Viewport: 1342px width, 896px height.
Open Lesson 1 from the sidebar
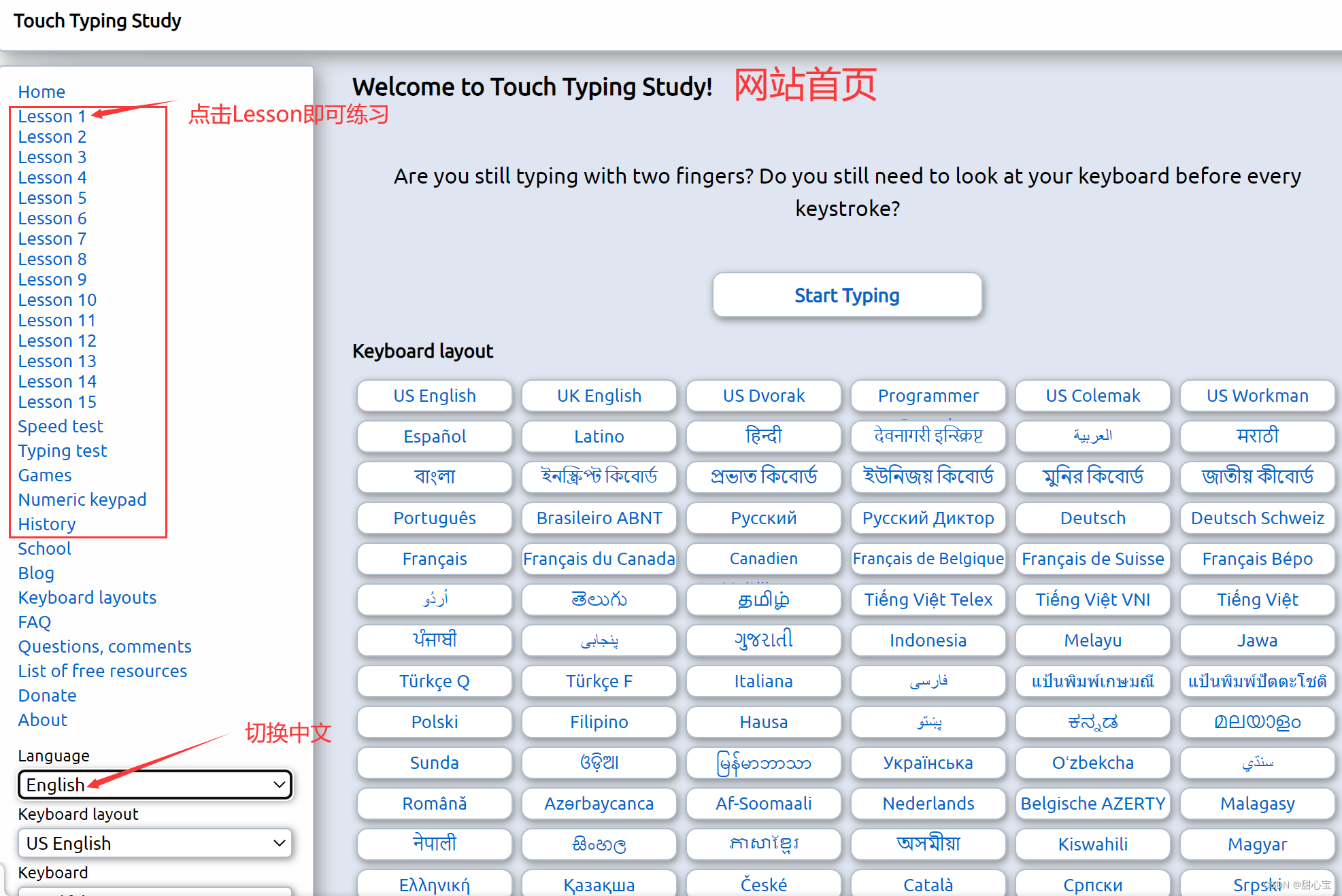tap(52, 116)
